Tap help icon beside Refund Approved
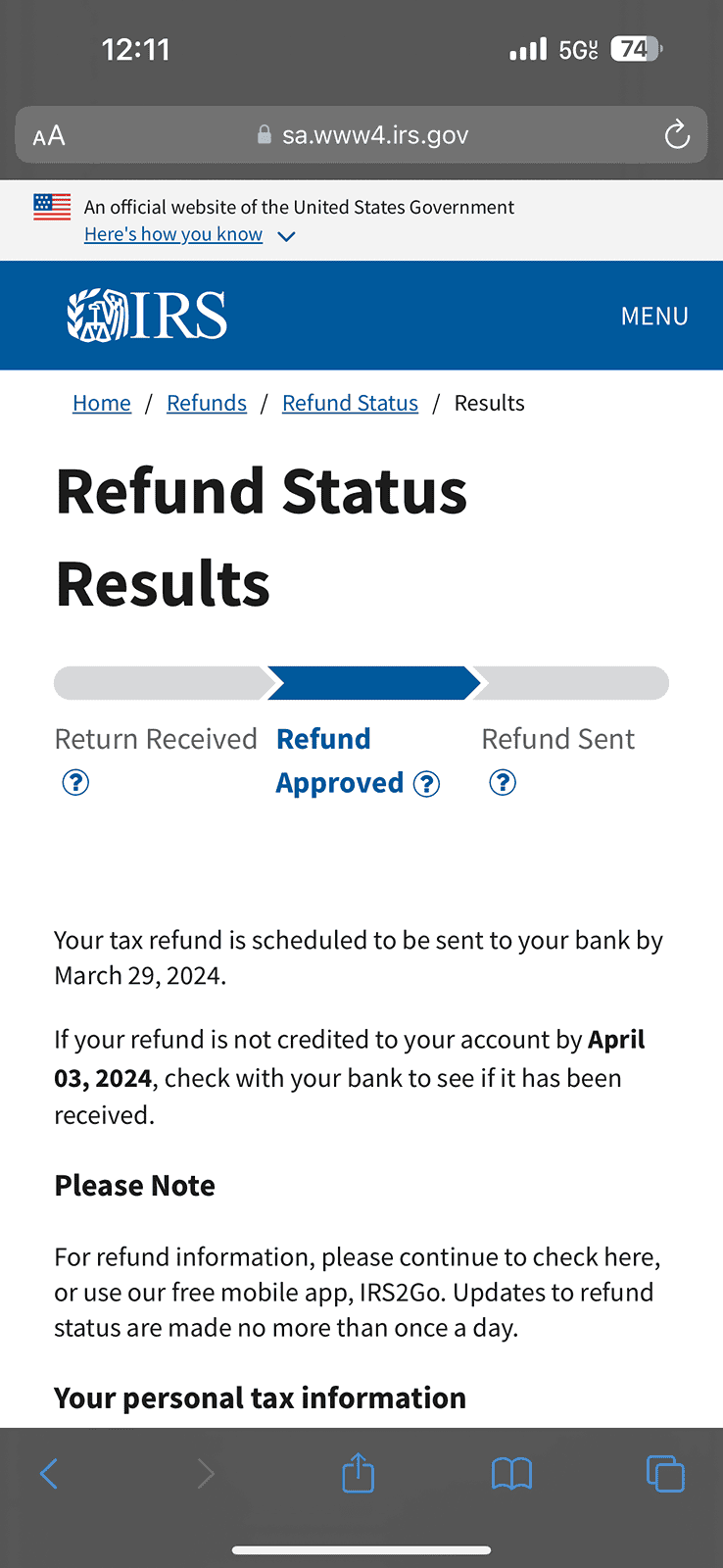The image size is (723, 1568). tap(427, 784)
